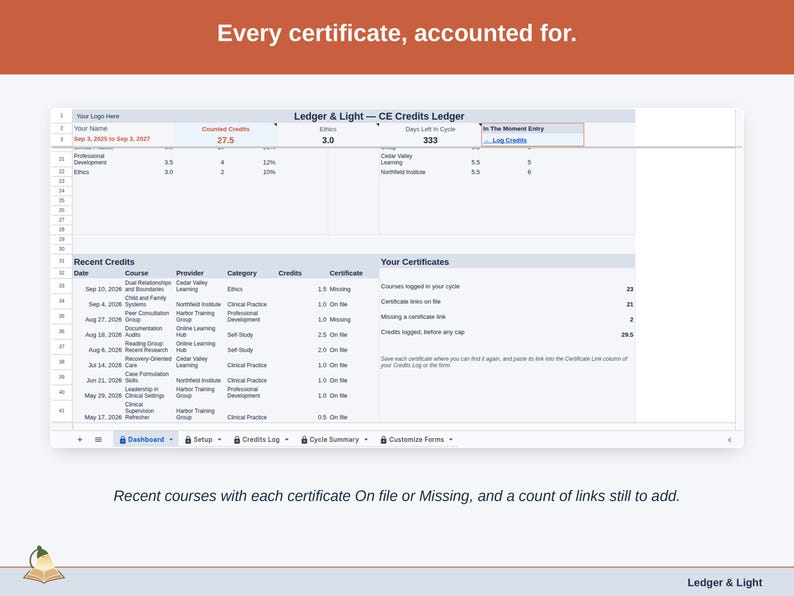The image size is (794, 596).
Task: Click the Ledger & Light lamp-and-book logo
Action: (x=44, y=565)
